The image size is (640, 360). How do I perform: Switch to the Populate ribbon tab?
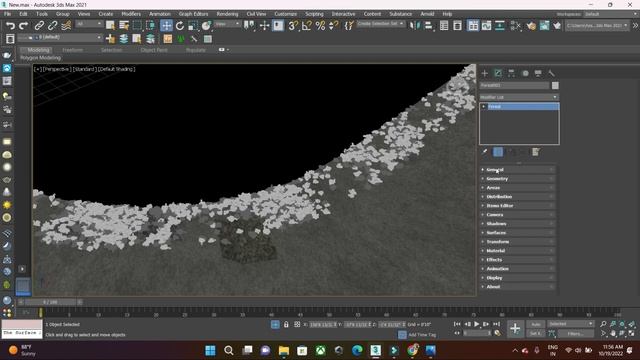coord(196,50)
